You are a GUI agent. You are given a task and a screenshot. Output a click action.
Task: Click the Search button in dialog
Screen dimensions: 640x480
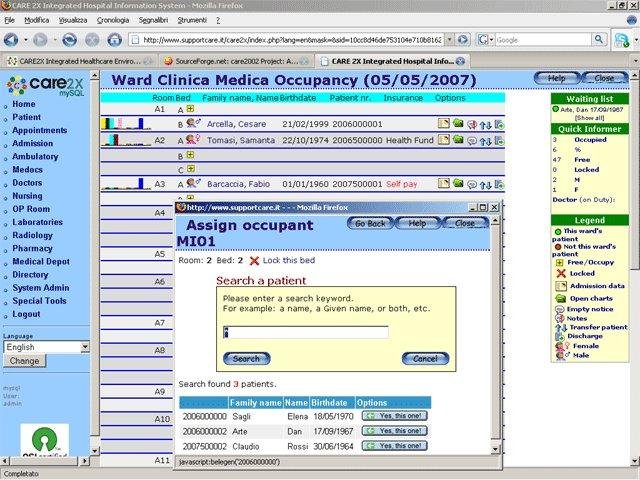click(247, 358)
